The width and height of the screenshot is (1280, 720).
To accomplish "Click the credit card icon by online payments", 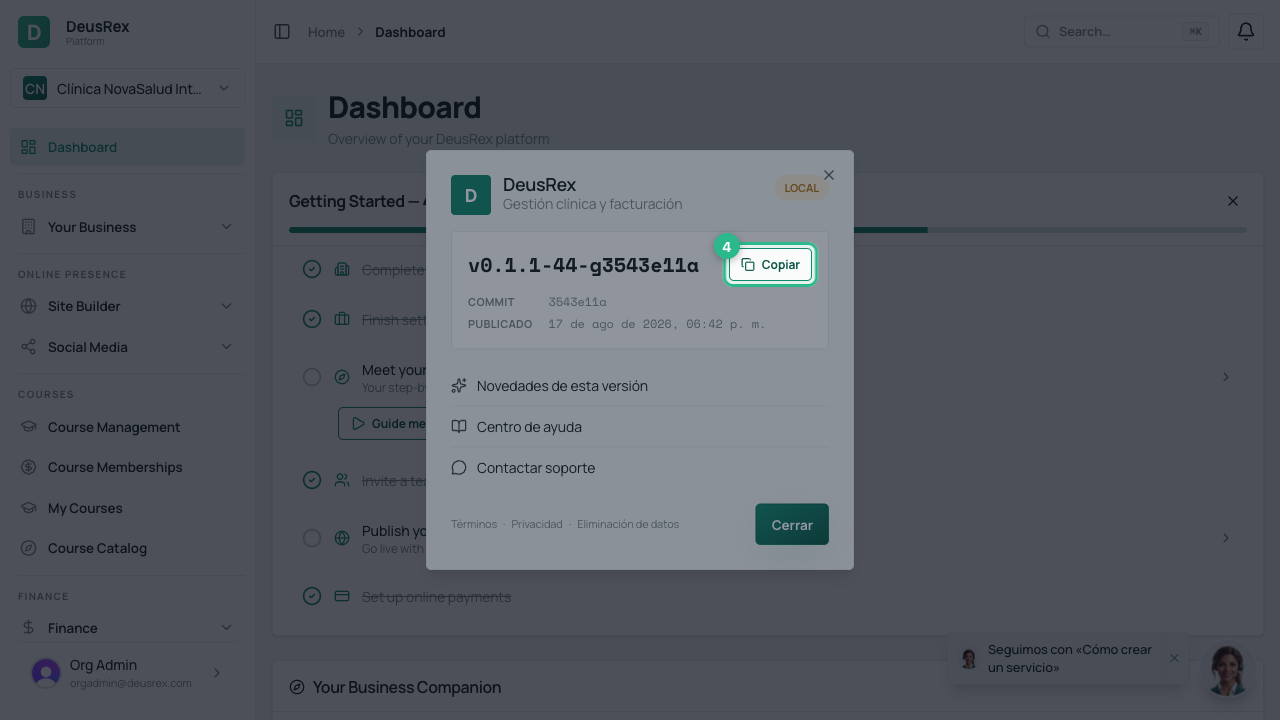I will (342, 596).
